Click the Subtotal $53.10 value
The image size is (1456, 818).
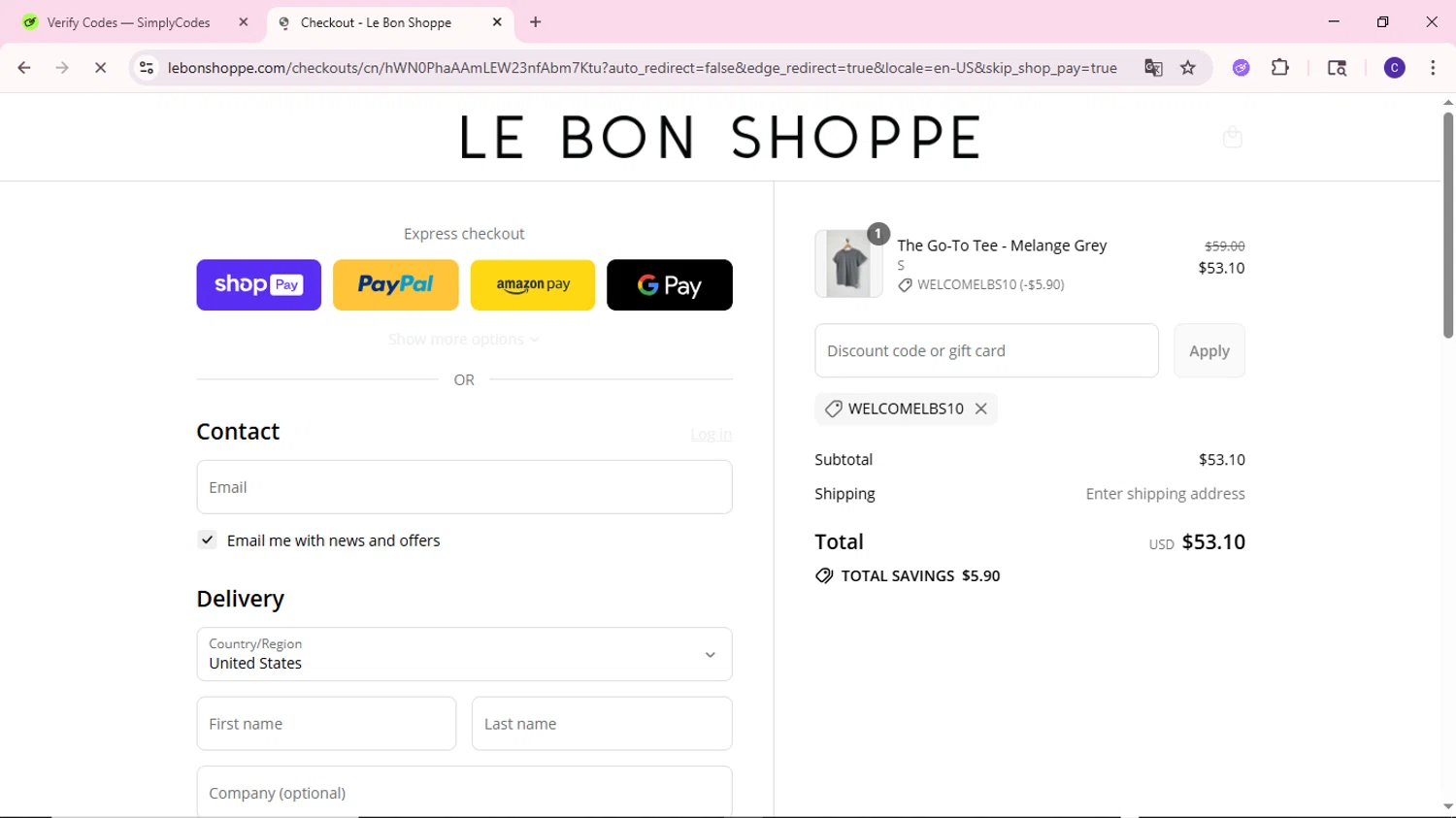1221,460
